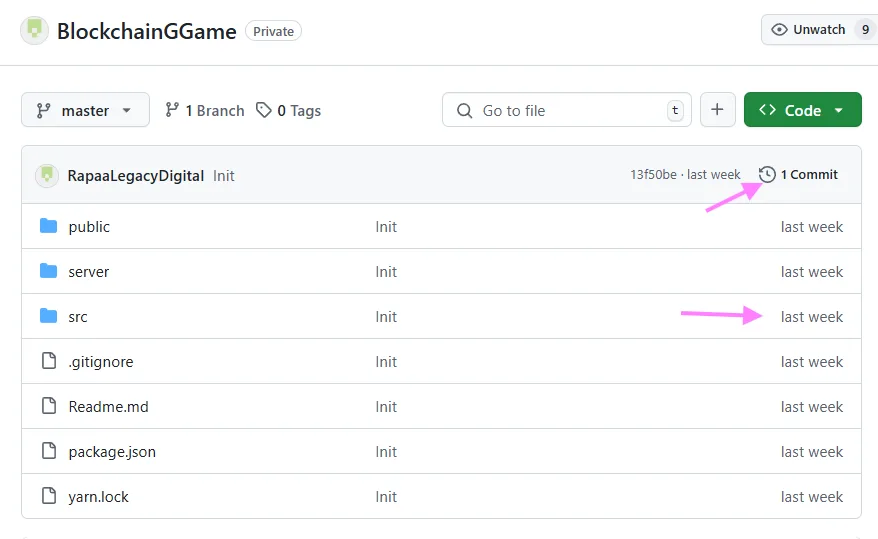
Task: Click the Init commit message in Readme.md row
Action: coord(386,406)
